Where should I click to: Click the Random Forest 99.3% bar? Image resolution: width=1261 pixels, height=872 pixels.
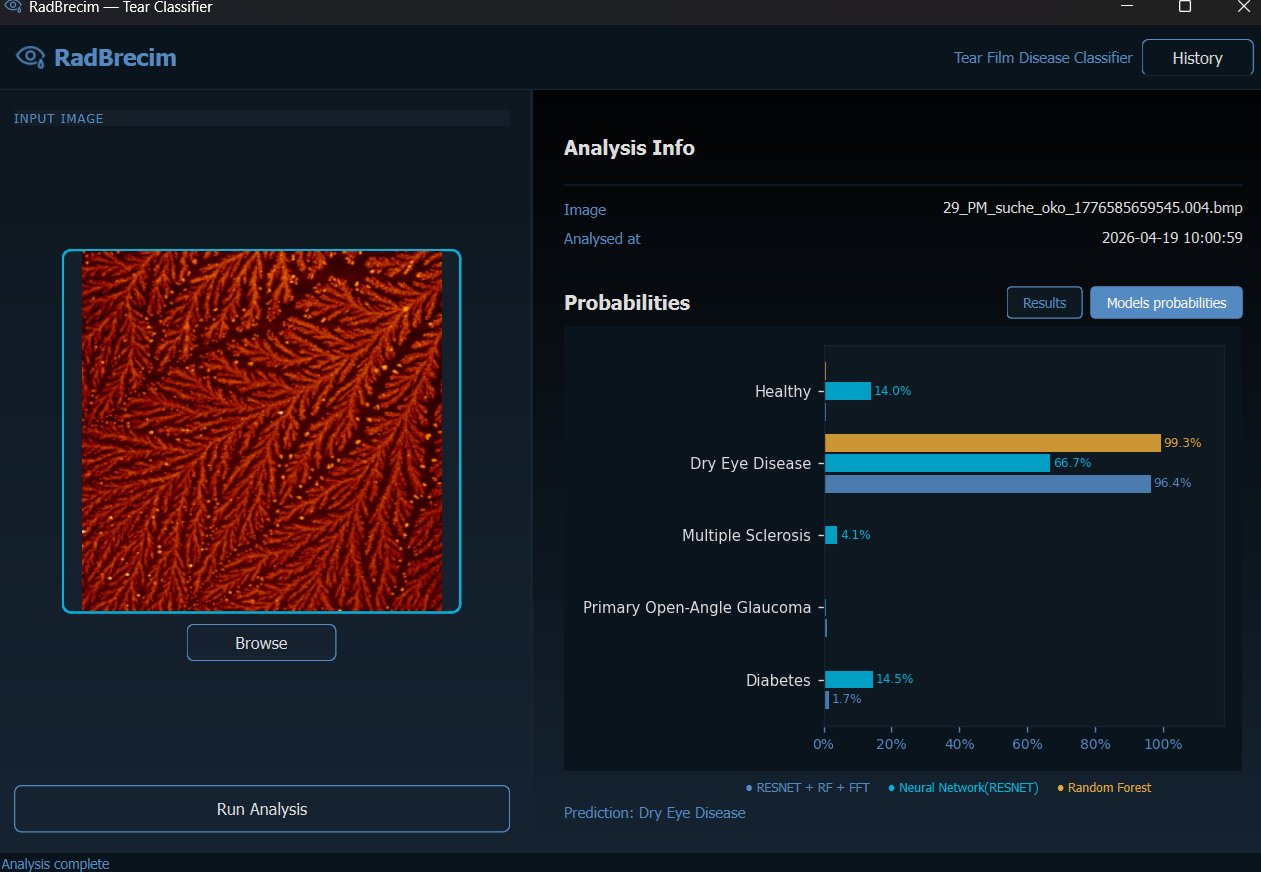992,443
